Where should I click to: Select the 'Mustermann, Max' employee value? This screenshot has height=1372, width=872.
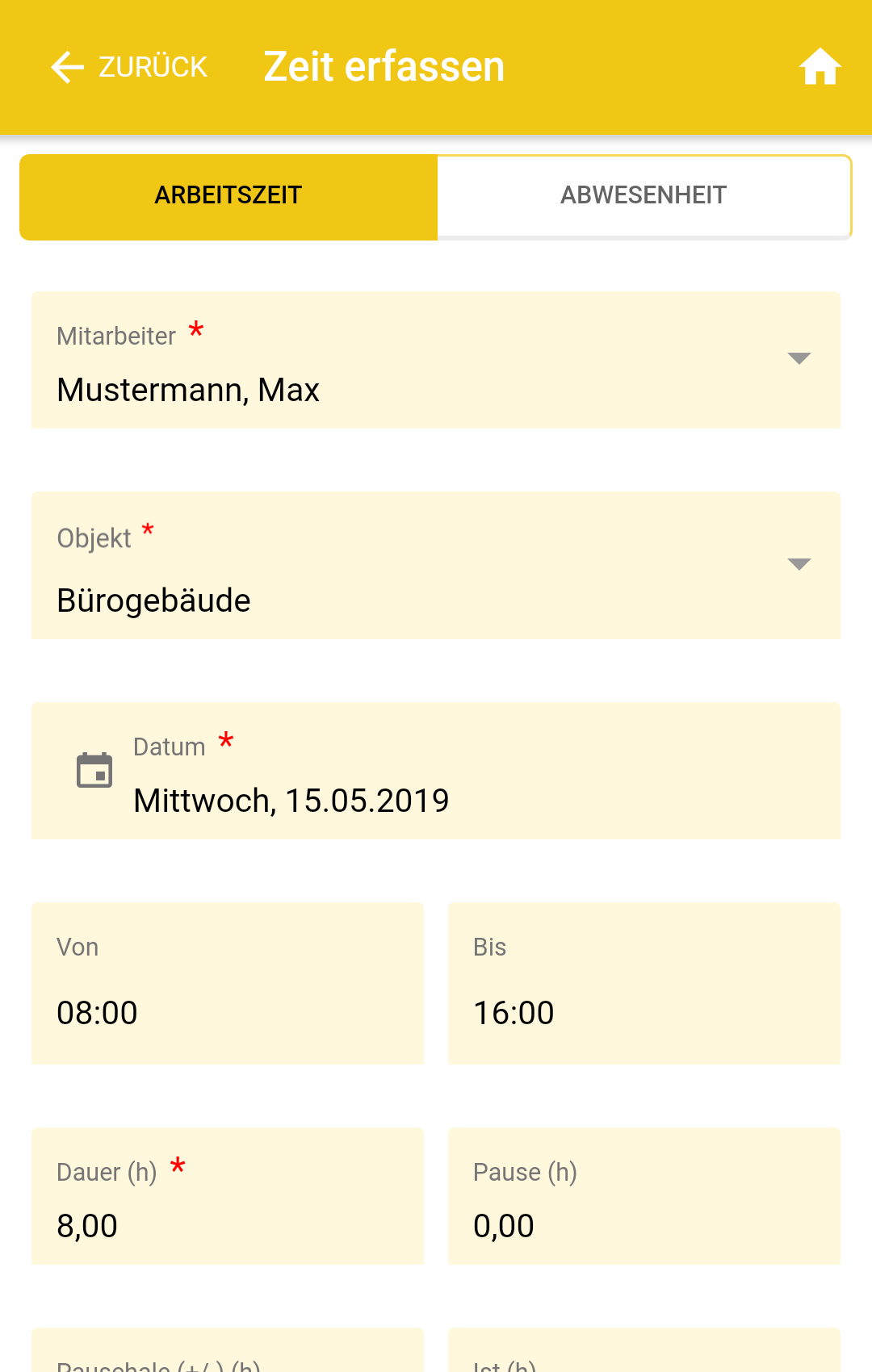[x=188, y=391]
